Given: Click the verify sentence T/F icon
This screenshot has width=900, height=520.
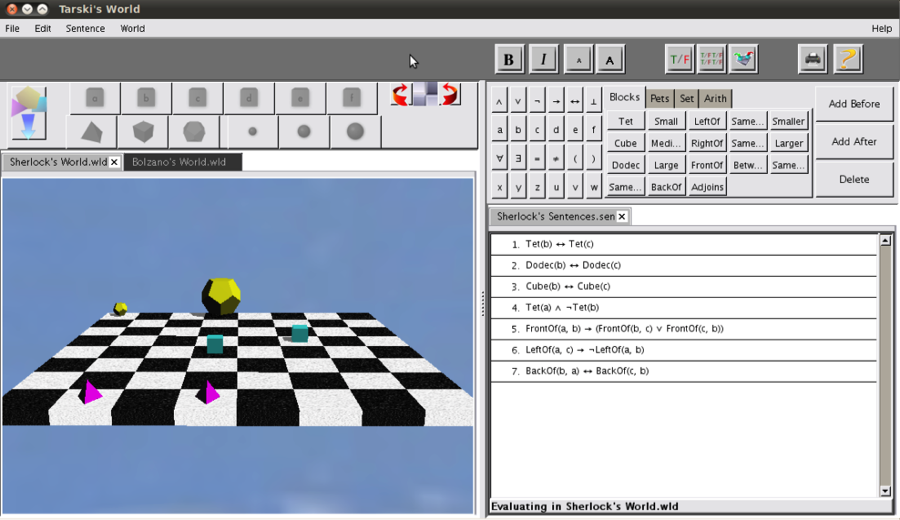Looking at the screenshot, I should click(x=679, y=59).
